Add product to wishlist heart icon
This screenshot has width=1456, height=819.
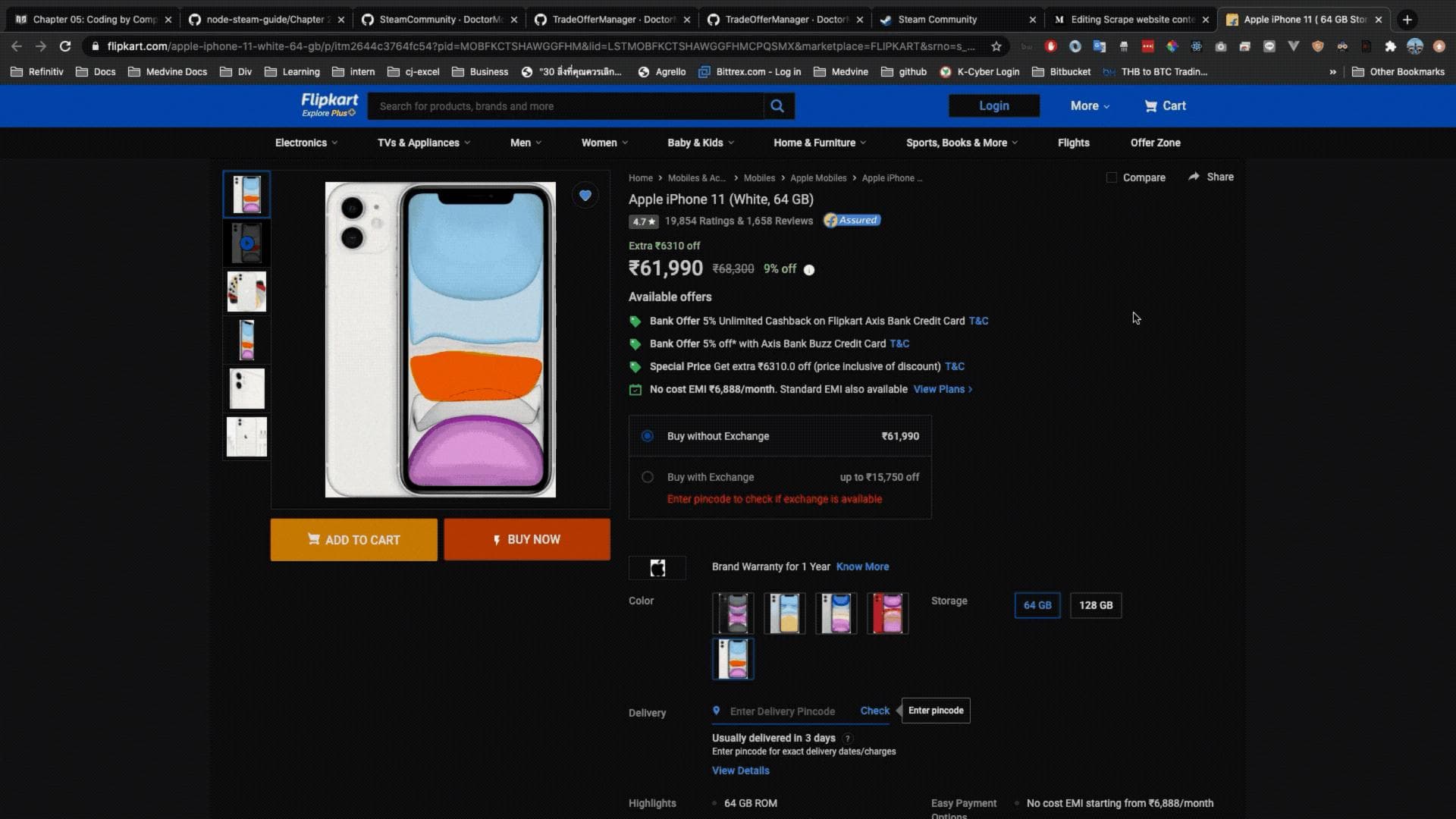click(585, 196)
